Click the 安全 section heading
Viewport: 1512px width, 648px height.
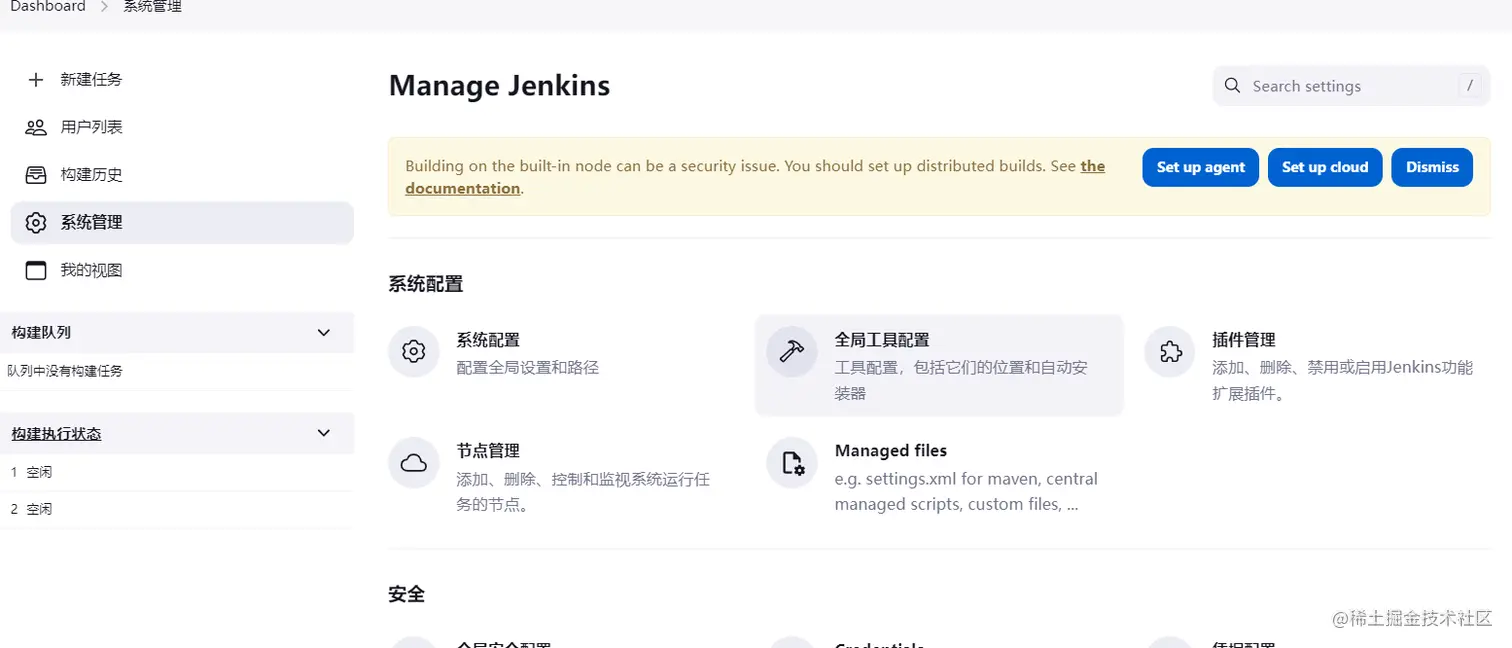(407, 595)
